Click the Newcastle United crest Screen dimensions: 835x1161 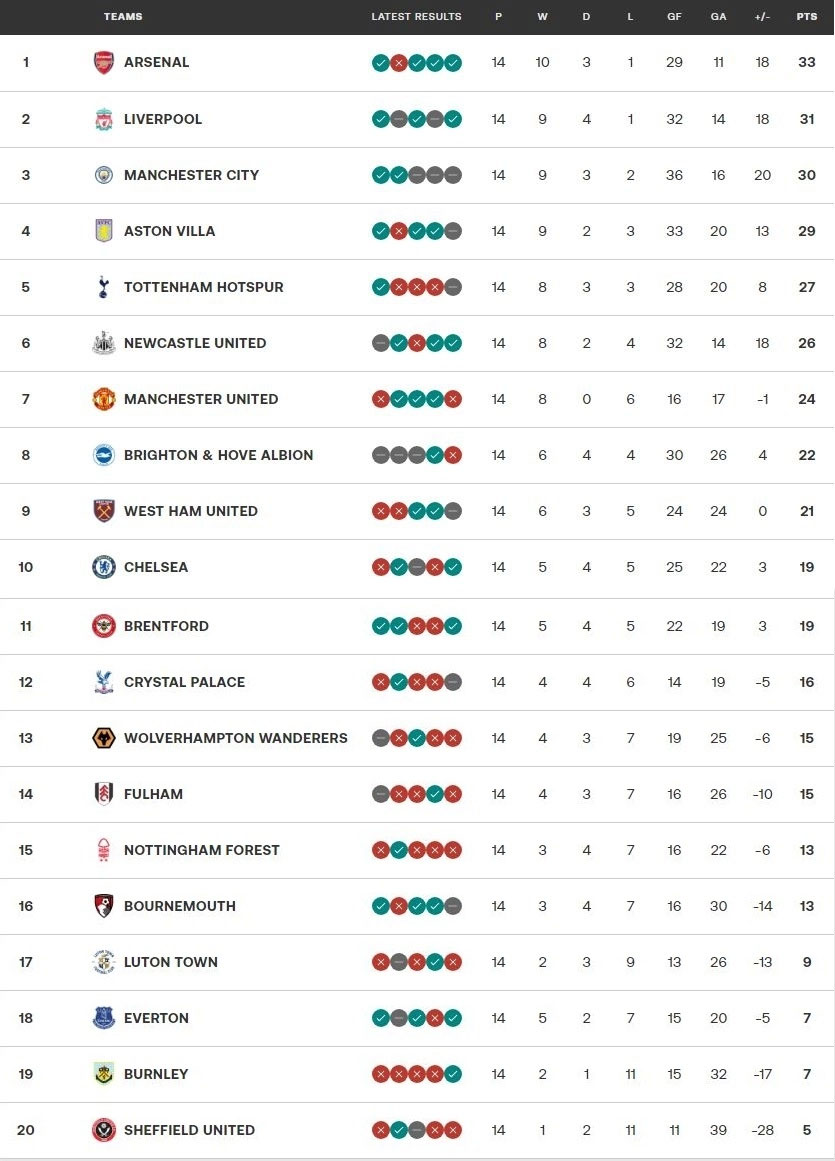pos(104,343)
